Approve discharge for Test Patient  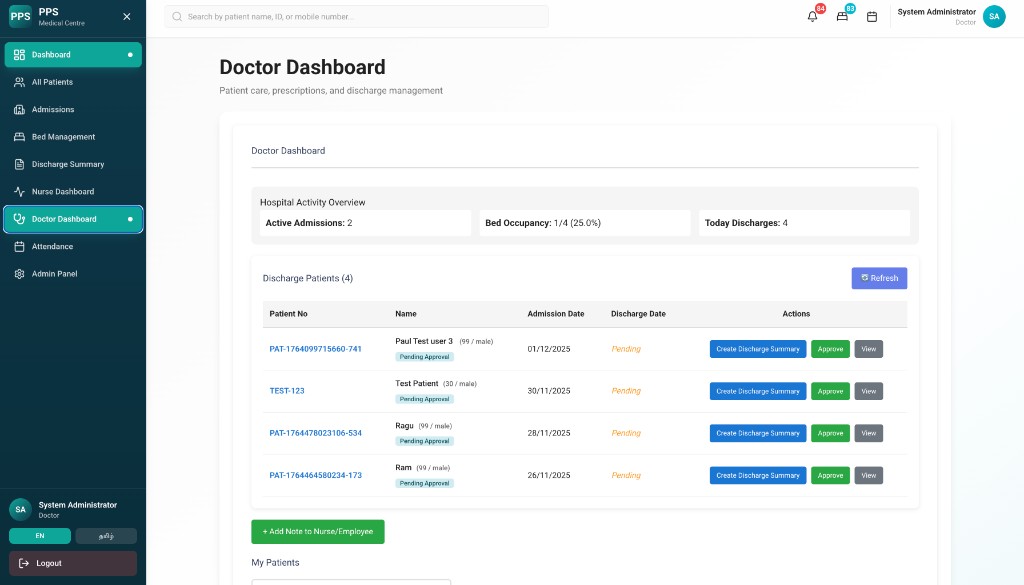831,391
